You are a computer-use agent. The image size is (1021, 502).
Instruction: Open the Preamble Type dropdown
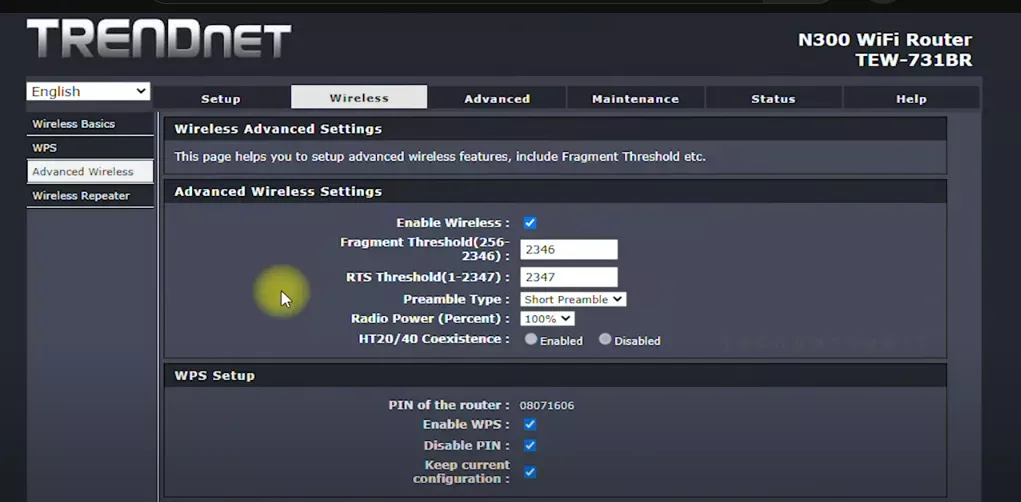click(573, 300)
